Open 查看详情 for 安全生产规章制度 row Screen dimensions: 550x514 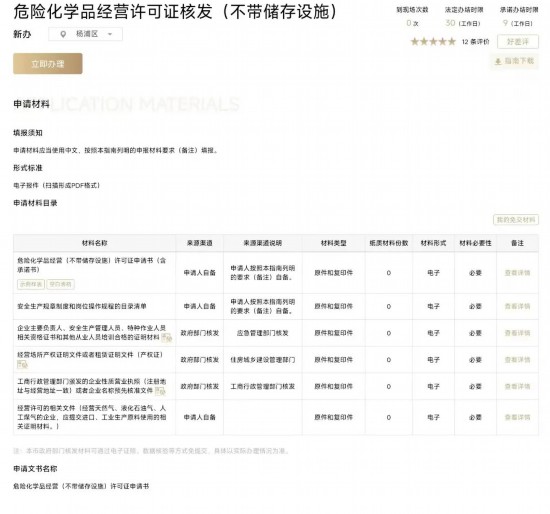(517, 306)
